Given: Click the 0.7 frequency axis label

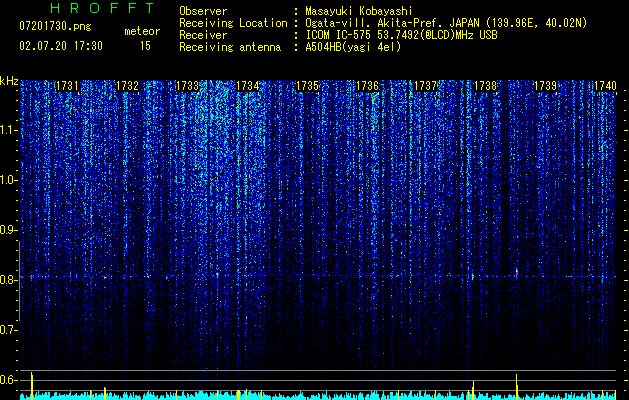Looking at the screenshot, I should click(7, 330).
